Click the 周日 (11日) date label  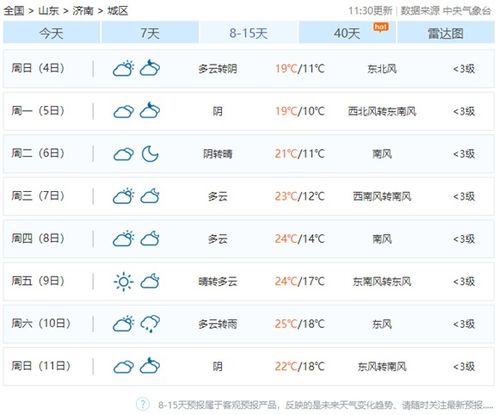pyautogui.click(x=41, y=366)
